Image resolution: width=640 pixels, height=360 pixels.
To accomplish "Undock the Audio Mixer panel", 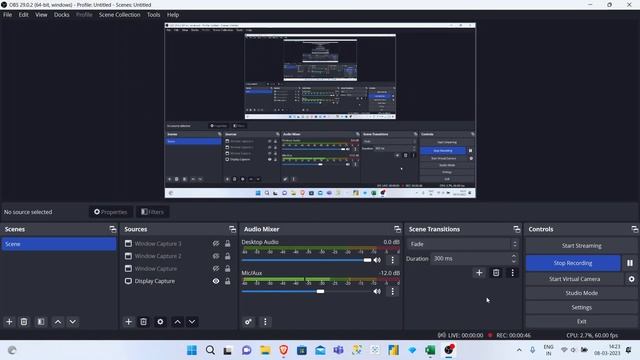I will coord(397,229).
